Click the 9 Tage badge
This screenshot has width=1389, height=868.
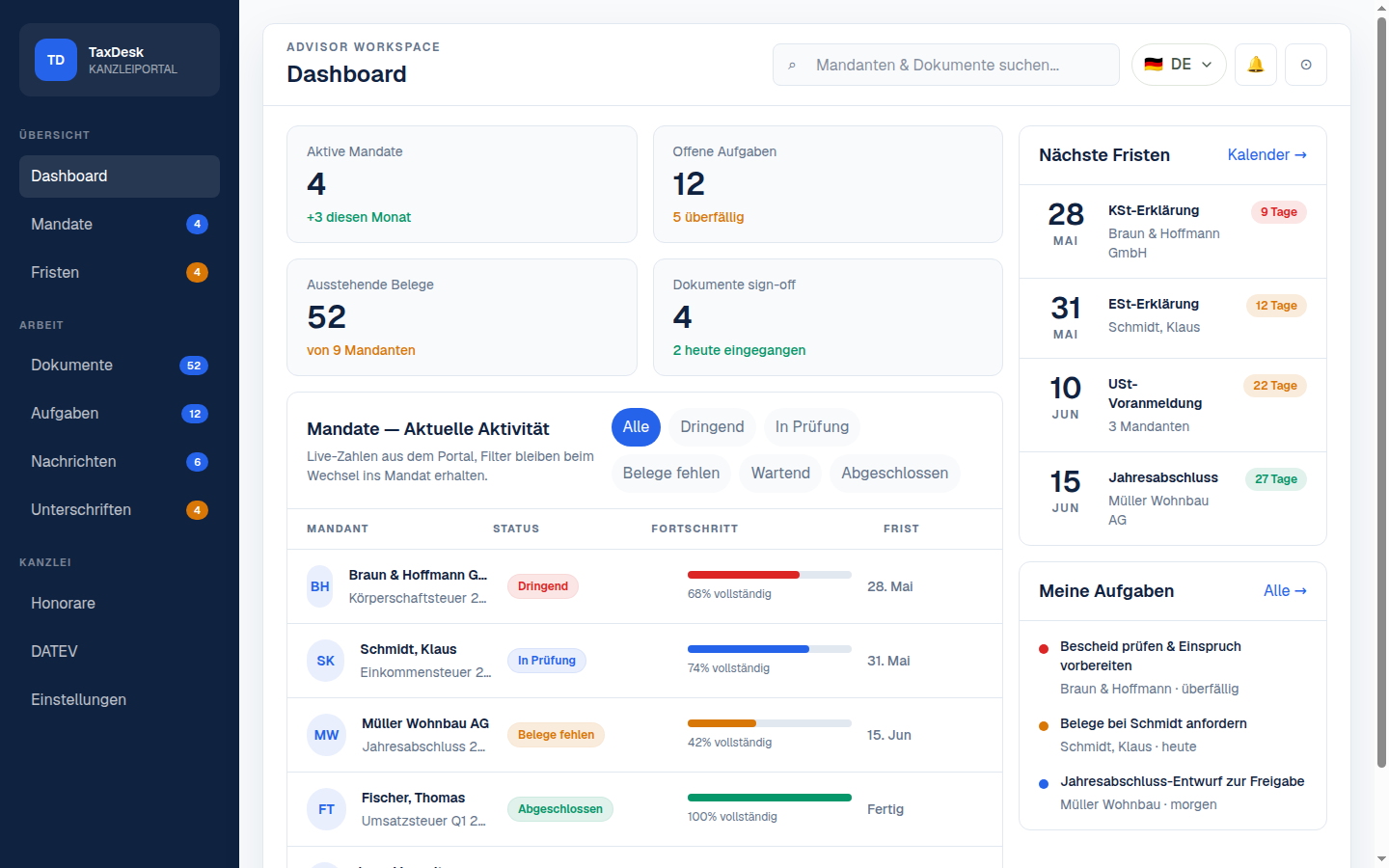pos(1279,212)
